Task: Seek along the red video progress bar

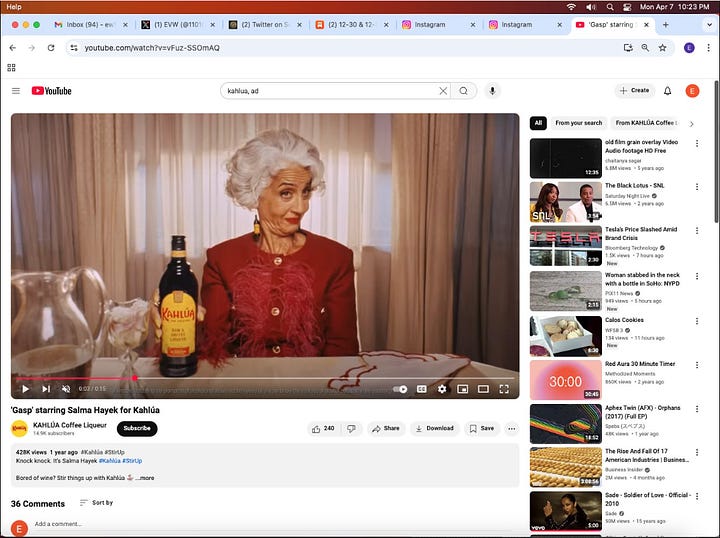Action: [x=267, y=378]
